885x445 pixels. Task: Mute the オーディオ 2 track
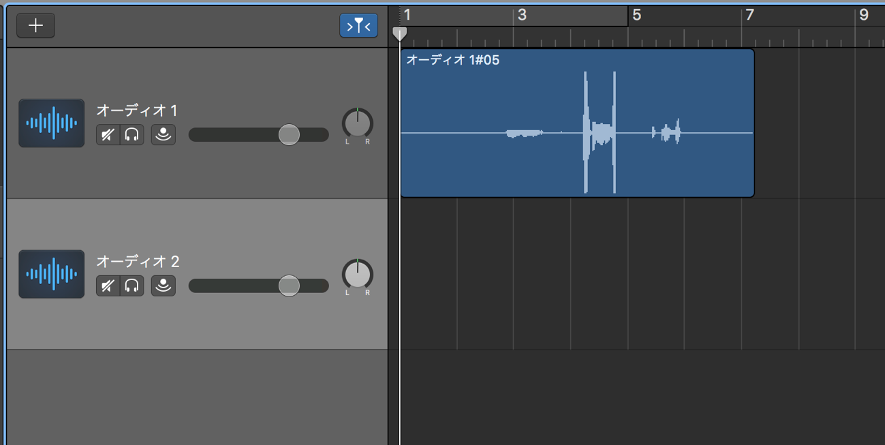point(108,286)
